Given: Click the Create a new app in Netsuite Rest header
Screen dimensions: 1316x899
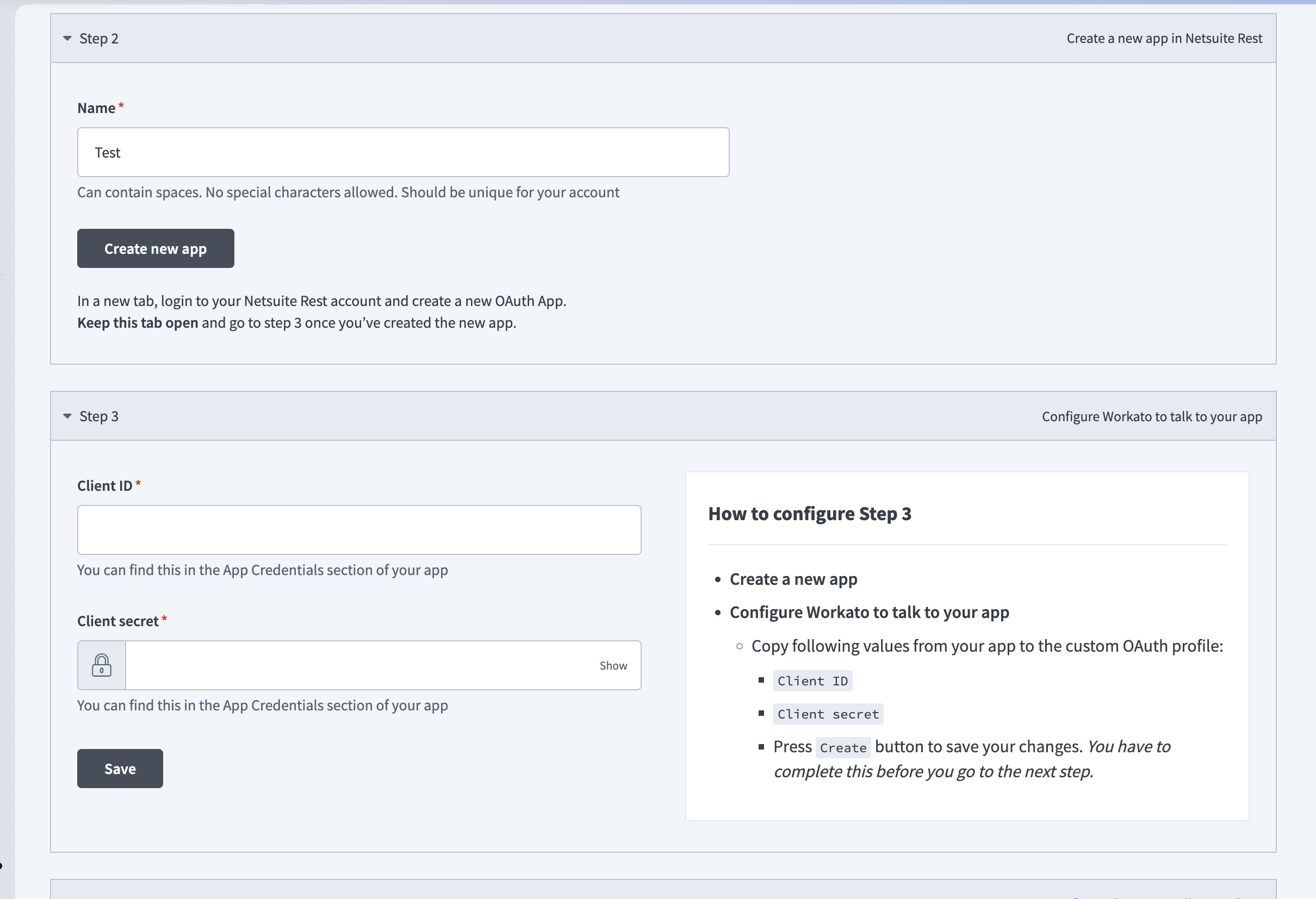Looking at the screenshot, I should coord(1164,39).
